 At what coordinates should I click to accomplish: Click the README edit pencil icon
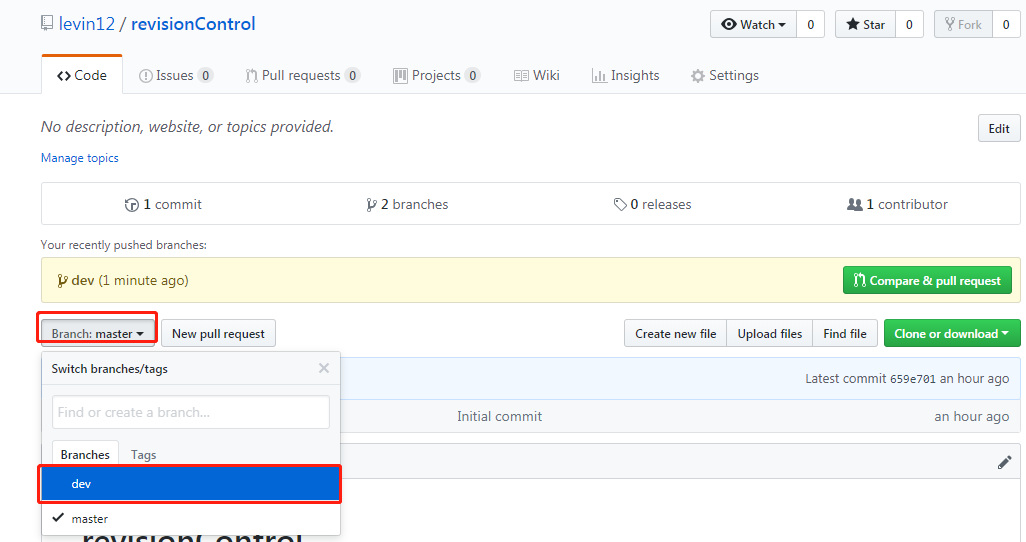click(1004, 462)
